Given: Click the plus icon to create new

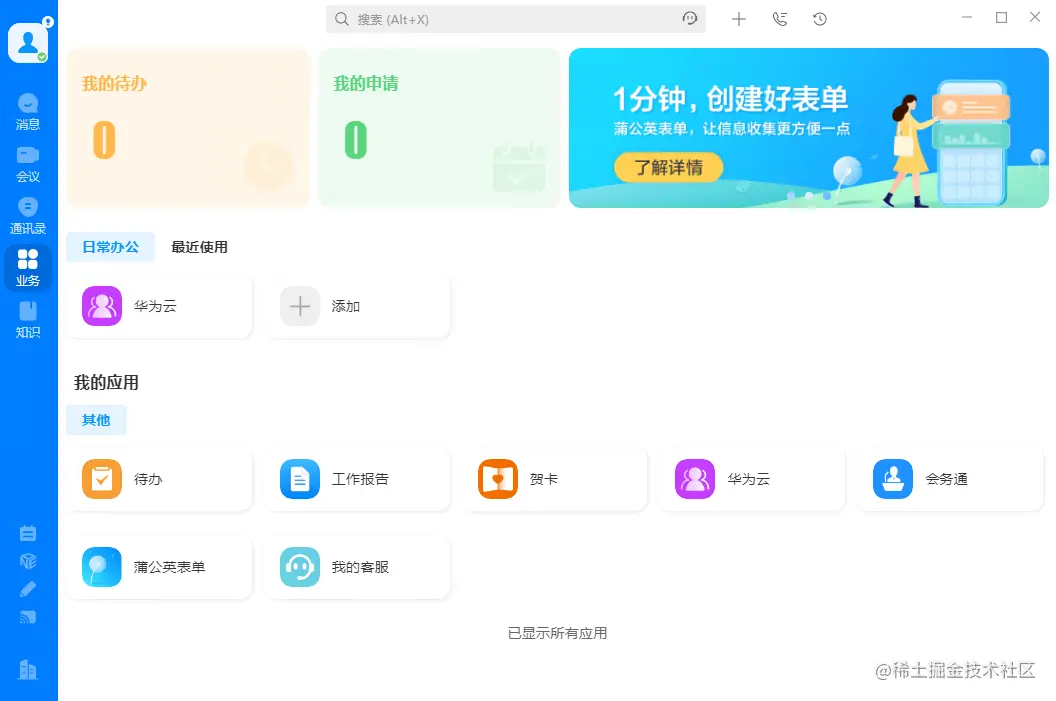Looking at the screenshot, I should coord(739,18).
